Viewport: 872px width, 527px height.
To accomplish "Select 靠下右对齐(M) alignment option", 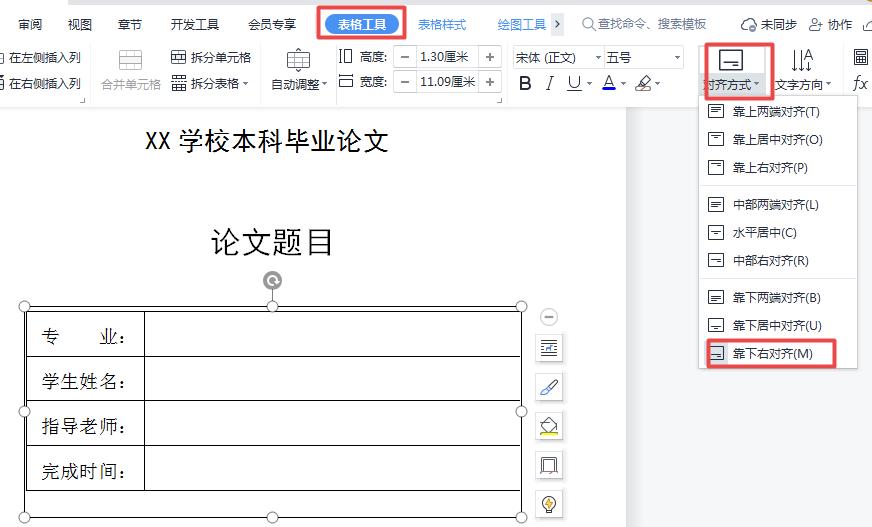I will click(772, 354).
